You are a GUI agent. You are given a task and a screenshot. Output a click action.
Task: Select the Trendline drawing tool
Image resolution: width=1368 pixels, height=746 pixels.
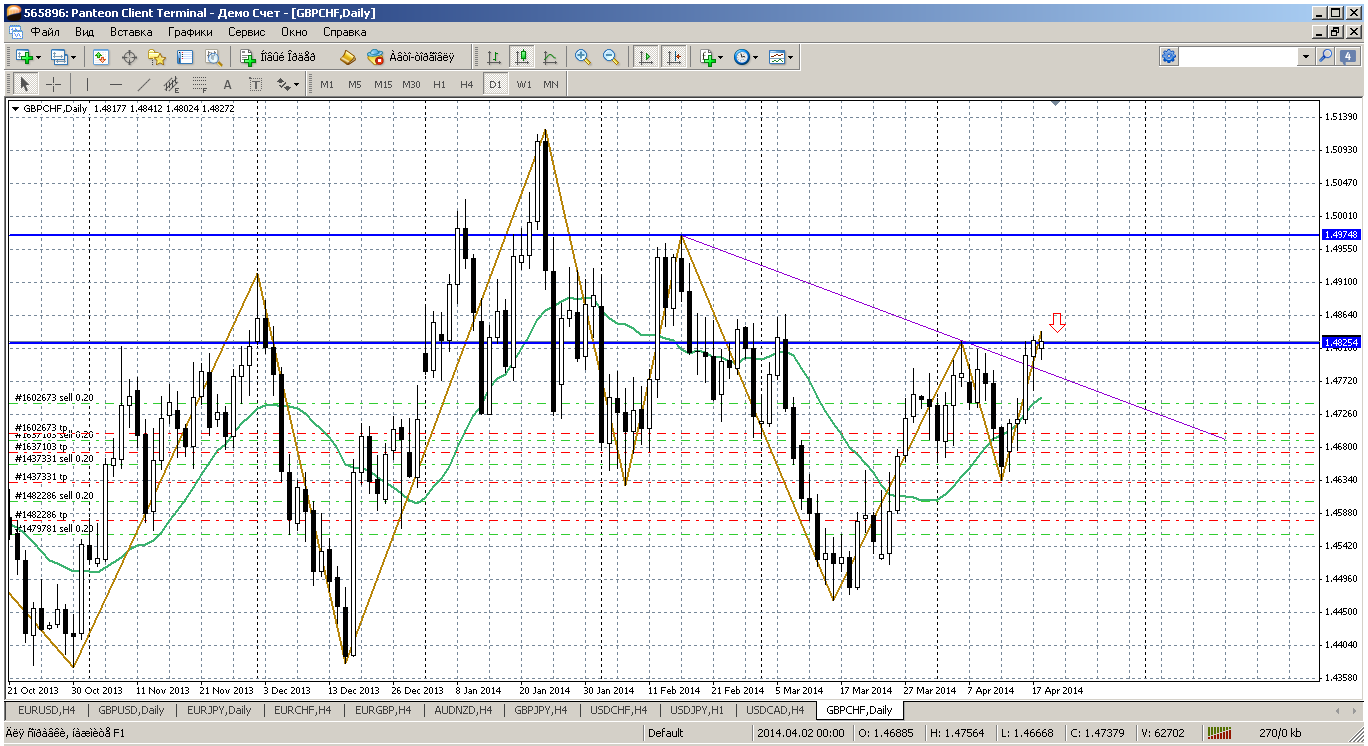coord(144,85)
